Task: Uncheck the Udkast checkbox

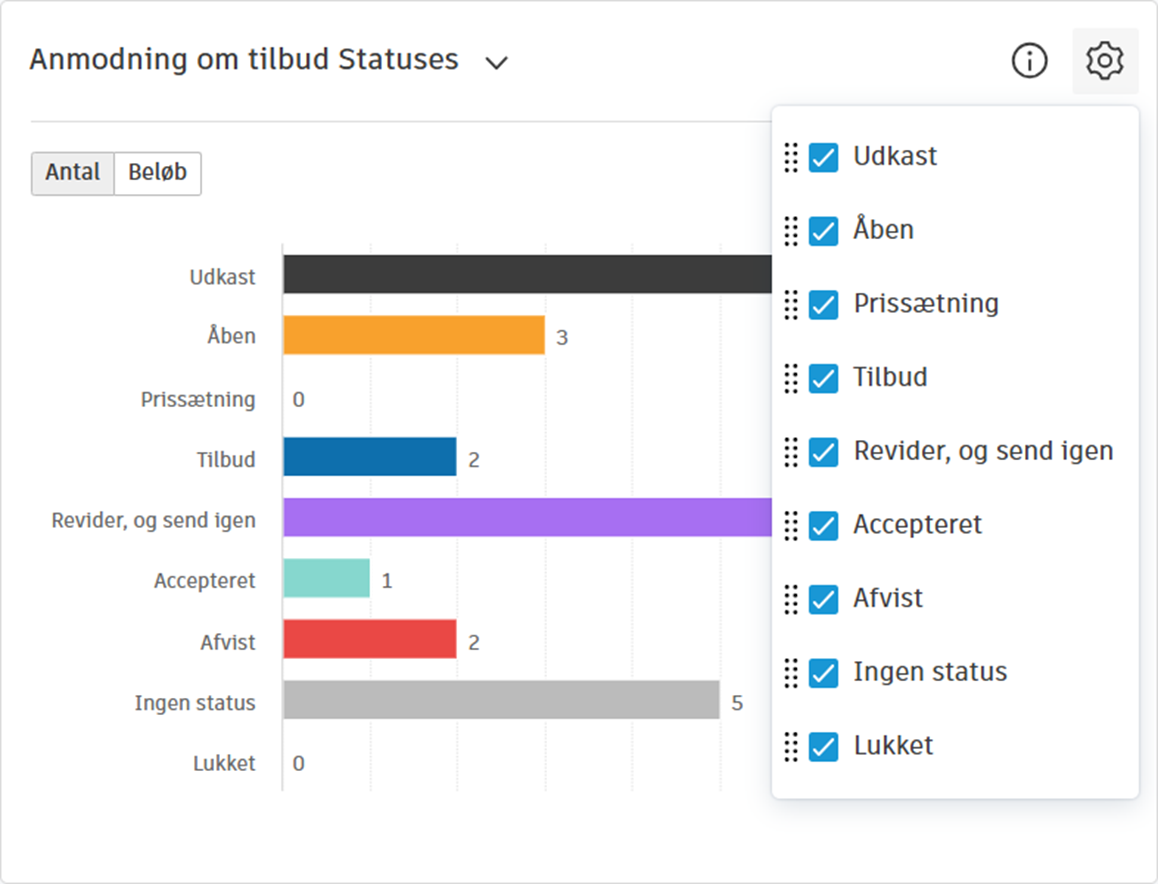Action: (x=823, y=157)
